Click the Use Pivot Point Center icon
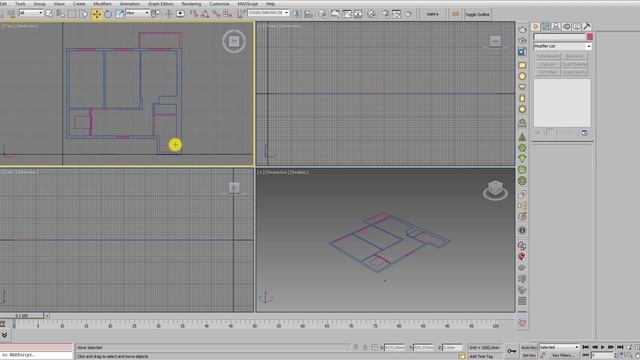Screen dimensions: 640x360 (x=155, y=14)
